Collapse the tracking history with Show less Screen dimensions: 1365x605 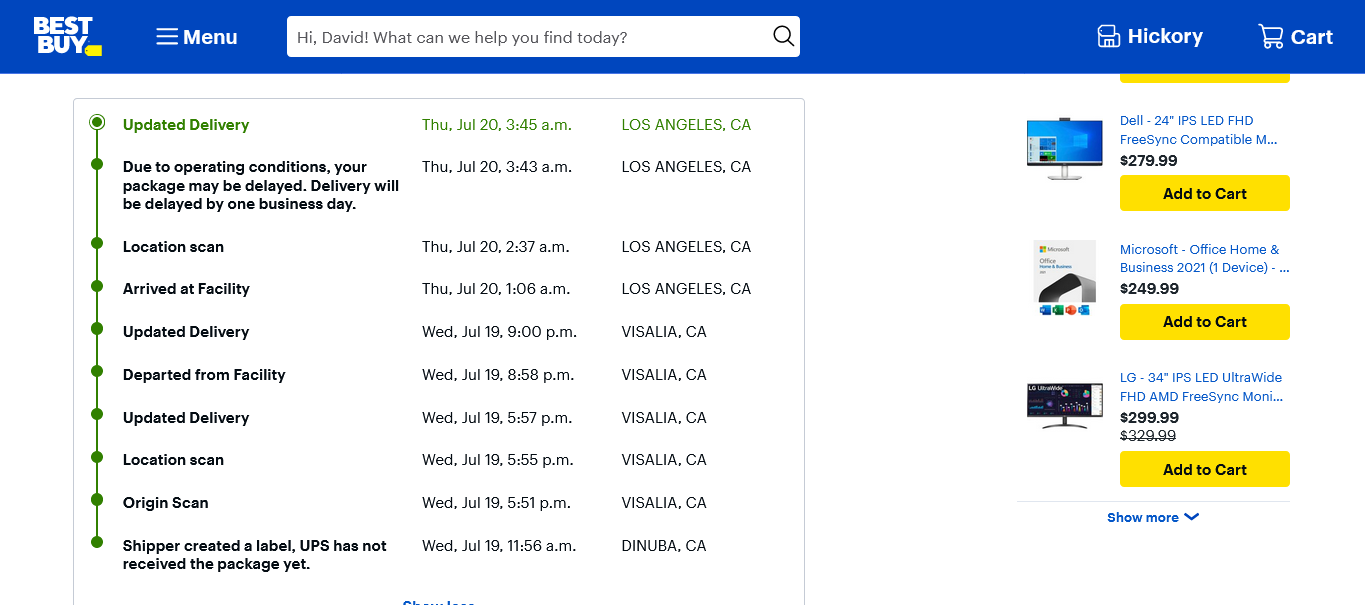(438, 602)
